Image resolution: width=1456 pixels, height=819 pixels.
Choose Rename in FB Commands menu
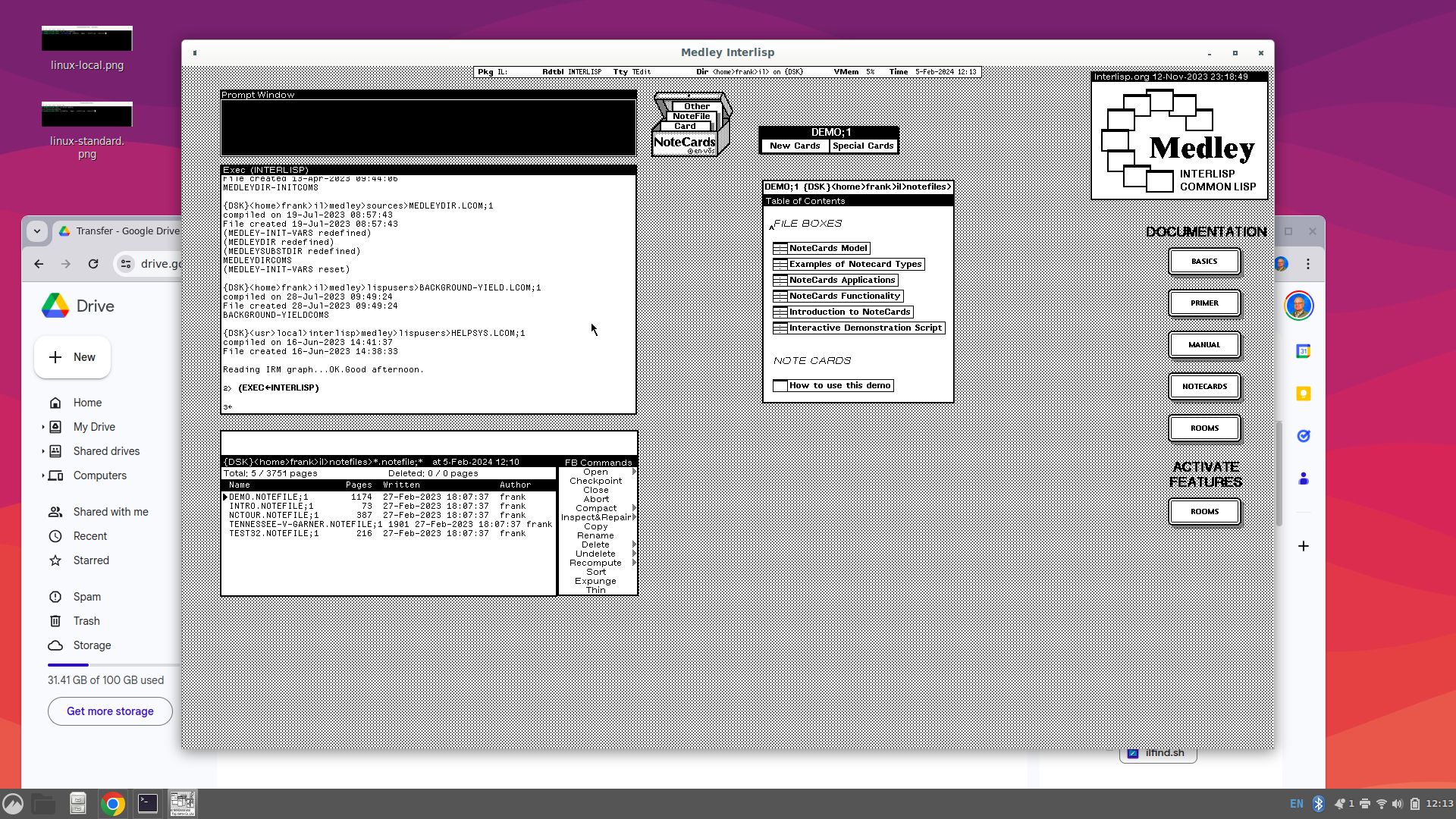click(596, 535)
